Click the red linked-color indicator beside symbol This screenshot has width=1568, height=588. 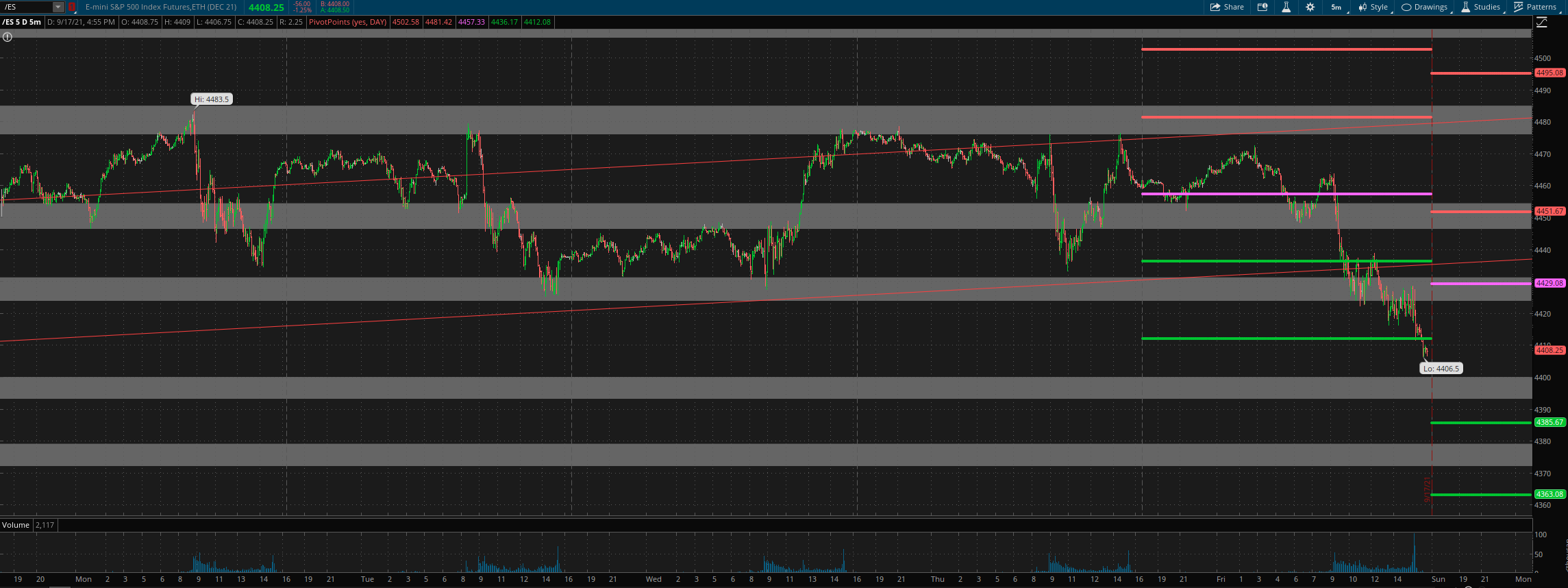click(x=71, y=7)
